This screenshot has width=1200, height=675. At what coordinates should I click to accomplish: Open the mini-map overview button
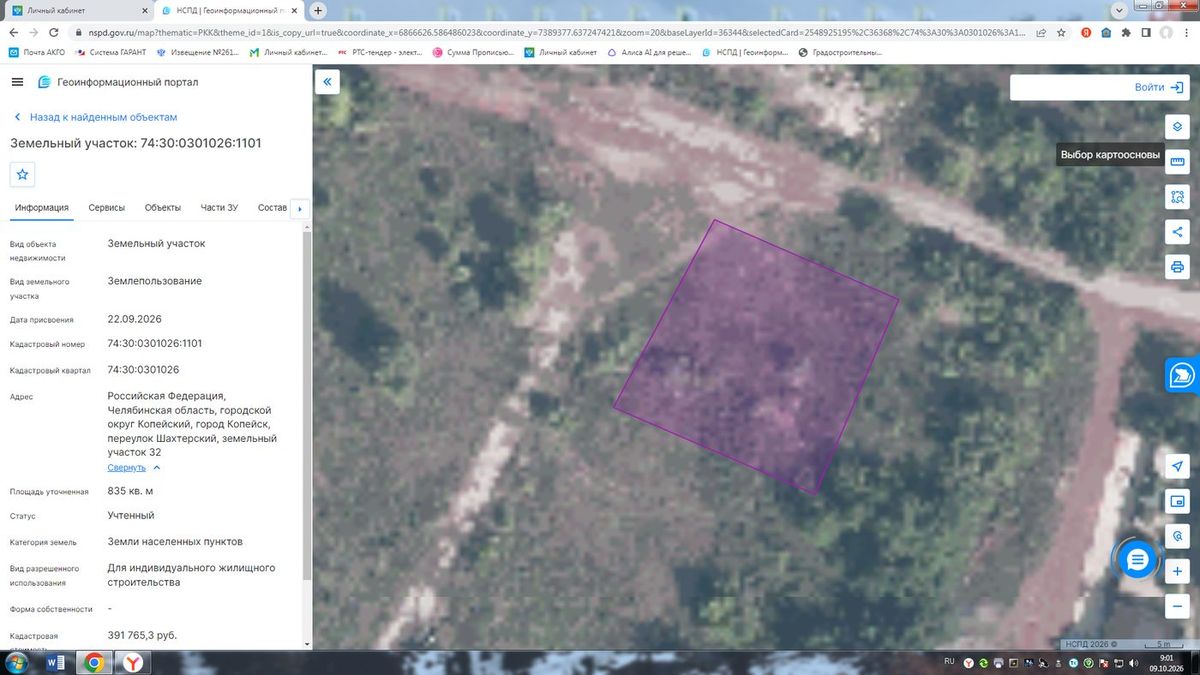pos(1177,502)
